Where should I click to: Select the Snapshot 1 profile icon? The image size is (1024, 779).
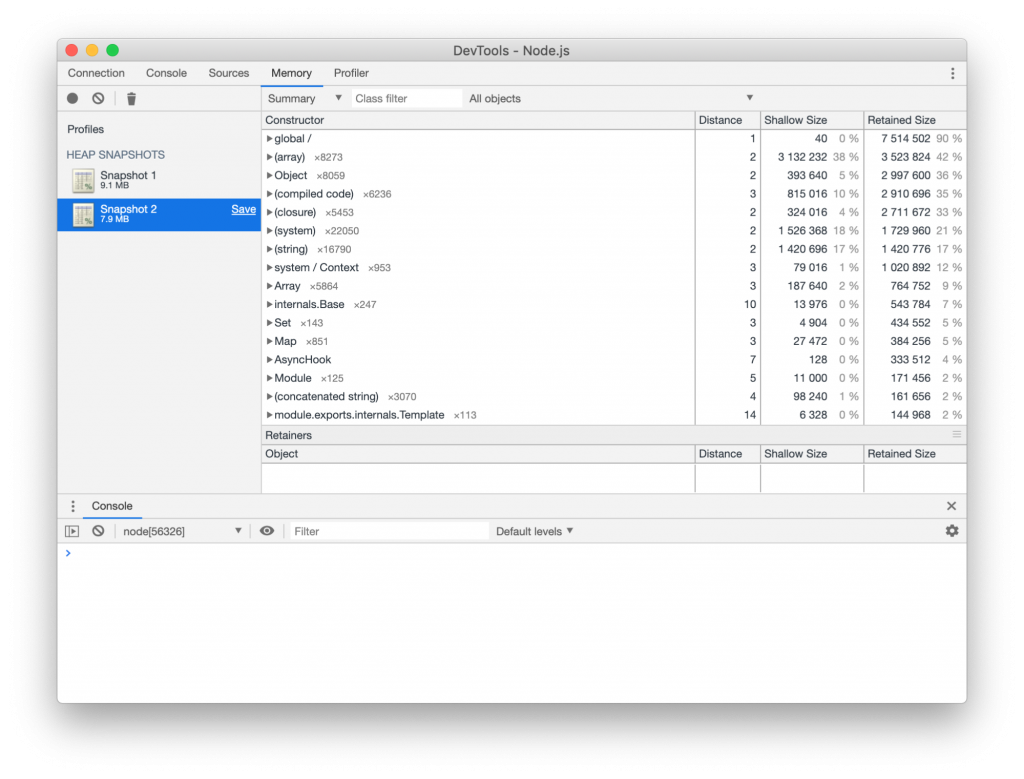[x=83, y=180]
